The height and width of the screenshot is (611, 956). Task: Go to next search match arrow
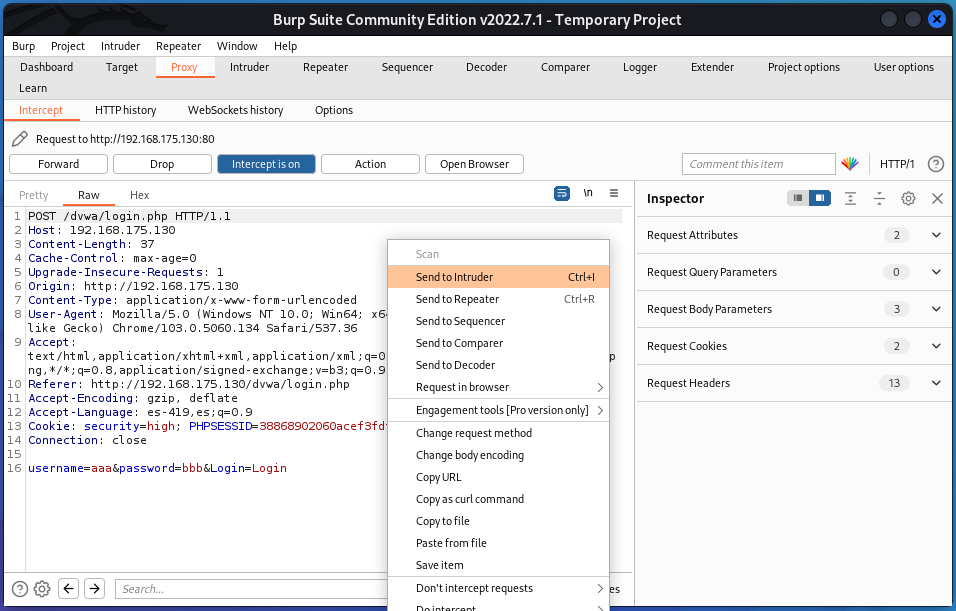coord(95,588)
